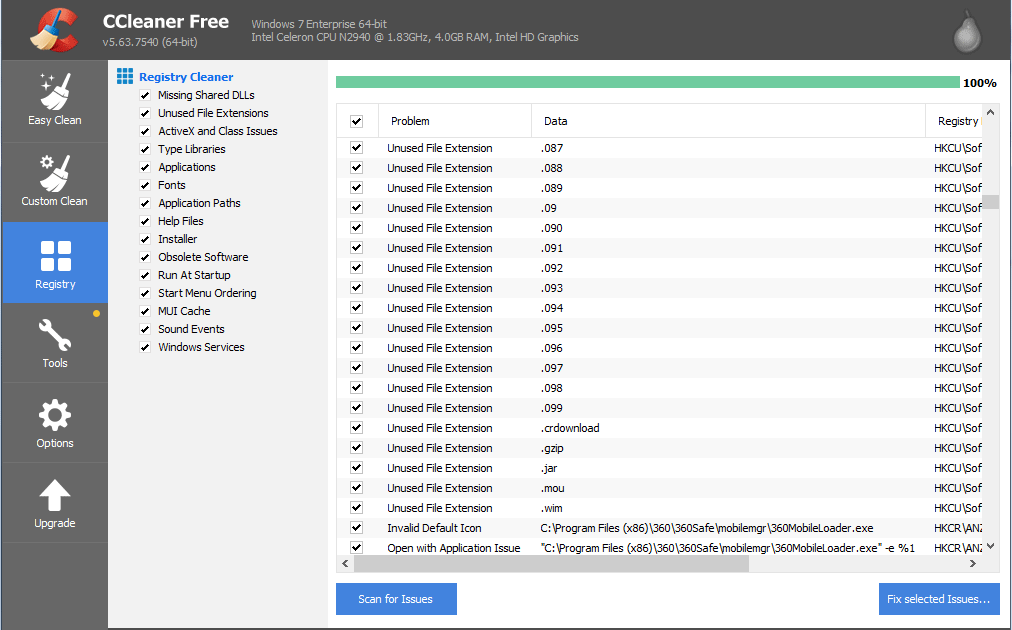Click the Registry Cleaner grid icon
This screenshot has height=630, width=1012.
click(x=125, y=76)
